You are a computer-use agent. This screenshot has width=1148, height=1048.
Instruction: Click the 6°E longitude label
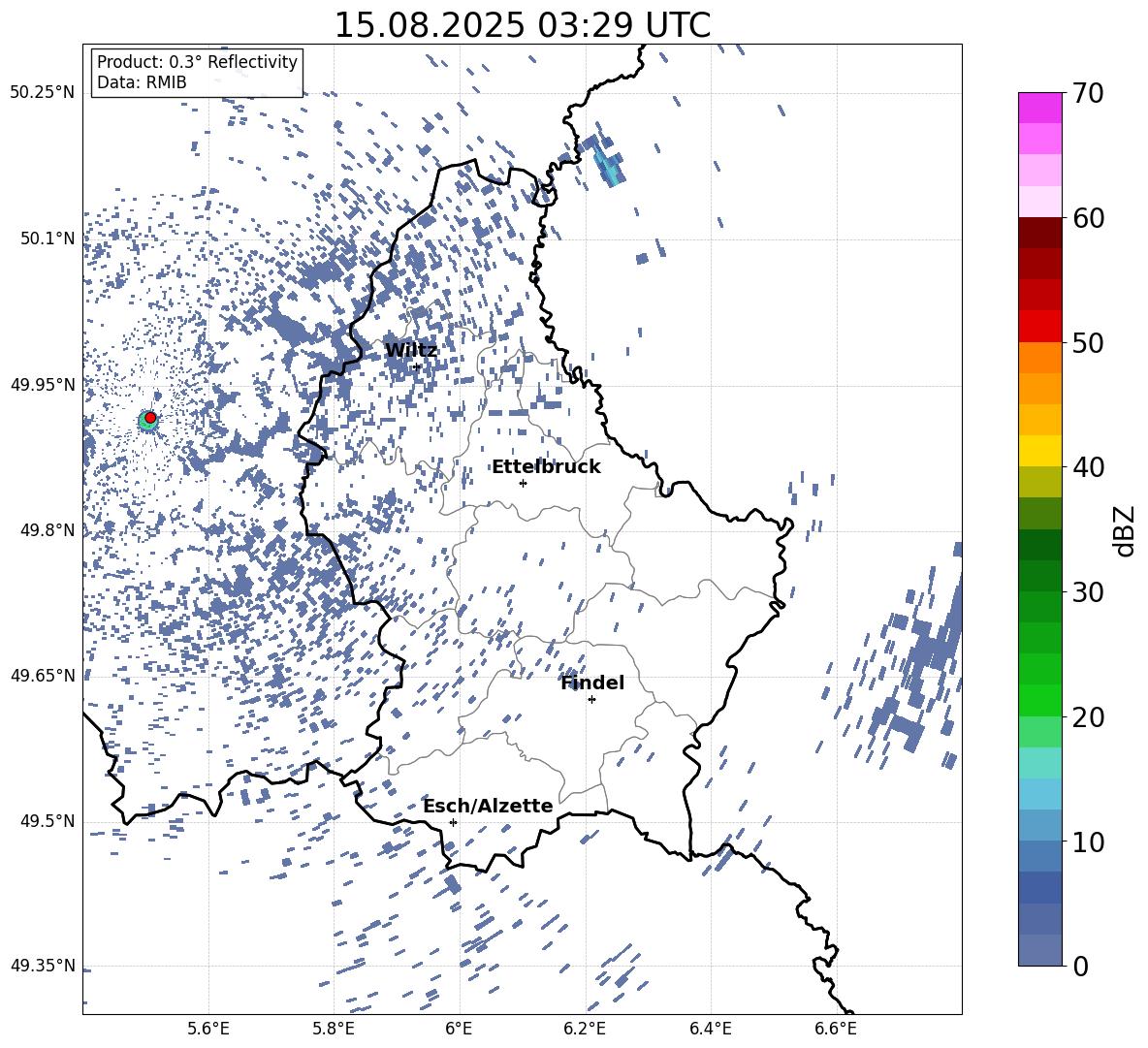[x=459, y=1029]
